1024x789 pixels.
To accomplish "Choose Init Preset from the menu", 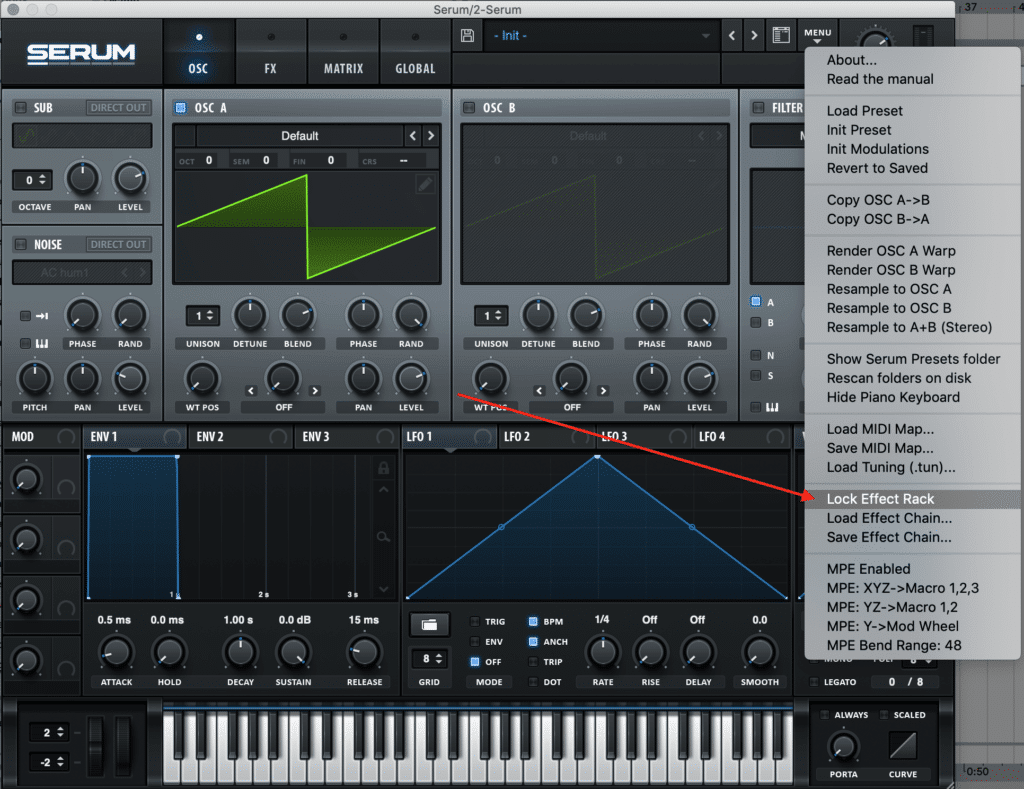I will coord(912,130).
